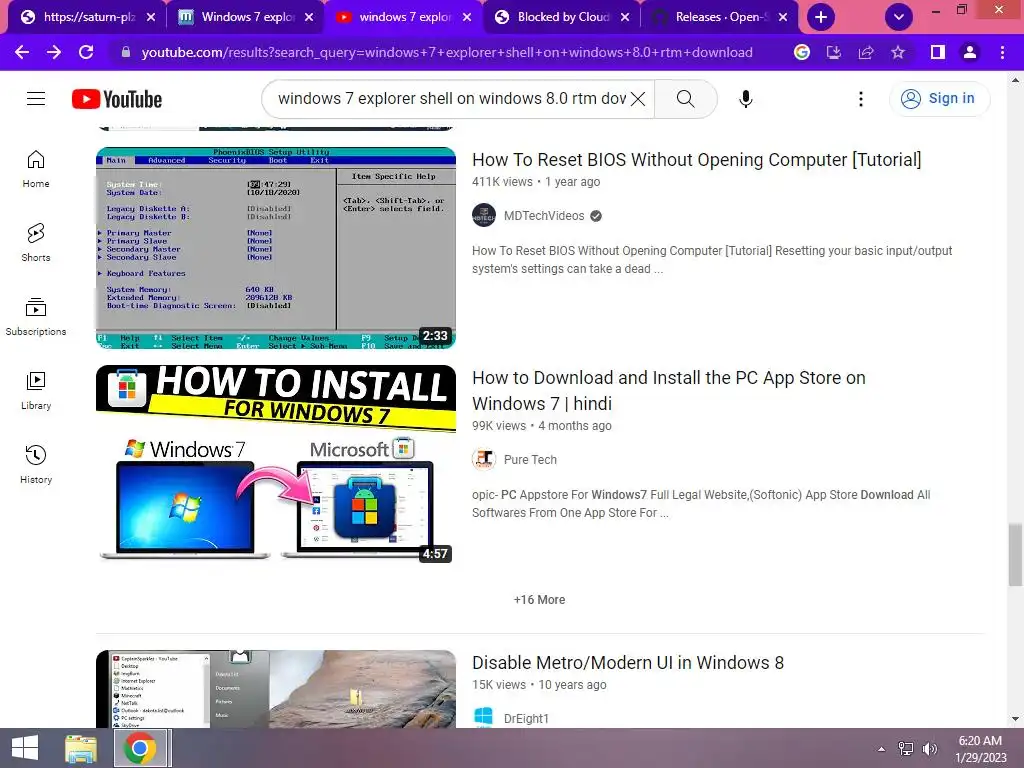Expand the +16 More results
Screen dimensions: 1024x768
(x=539, y=600)
